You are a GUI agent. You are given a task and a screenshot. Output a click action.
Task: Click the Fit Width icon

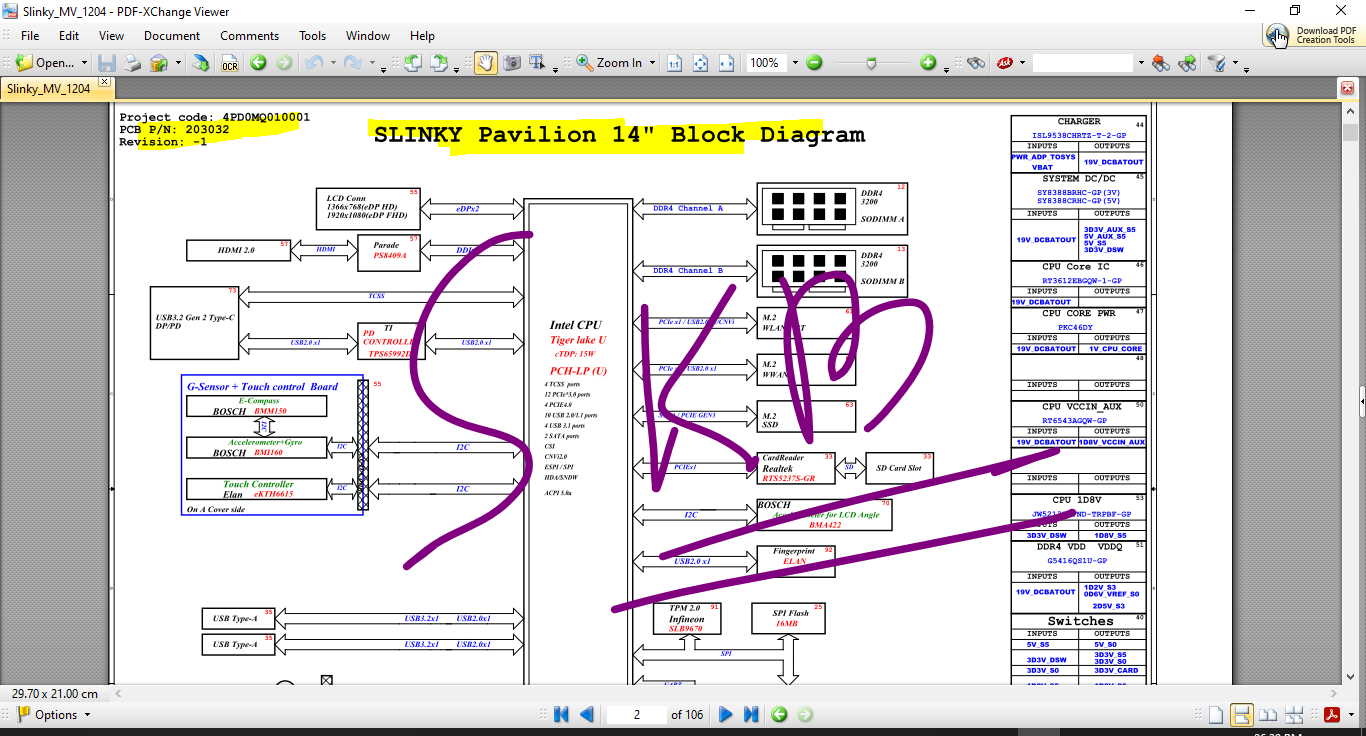[x=727, y=63]
